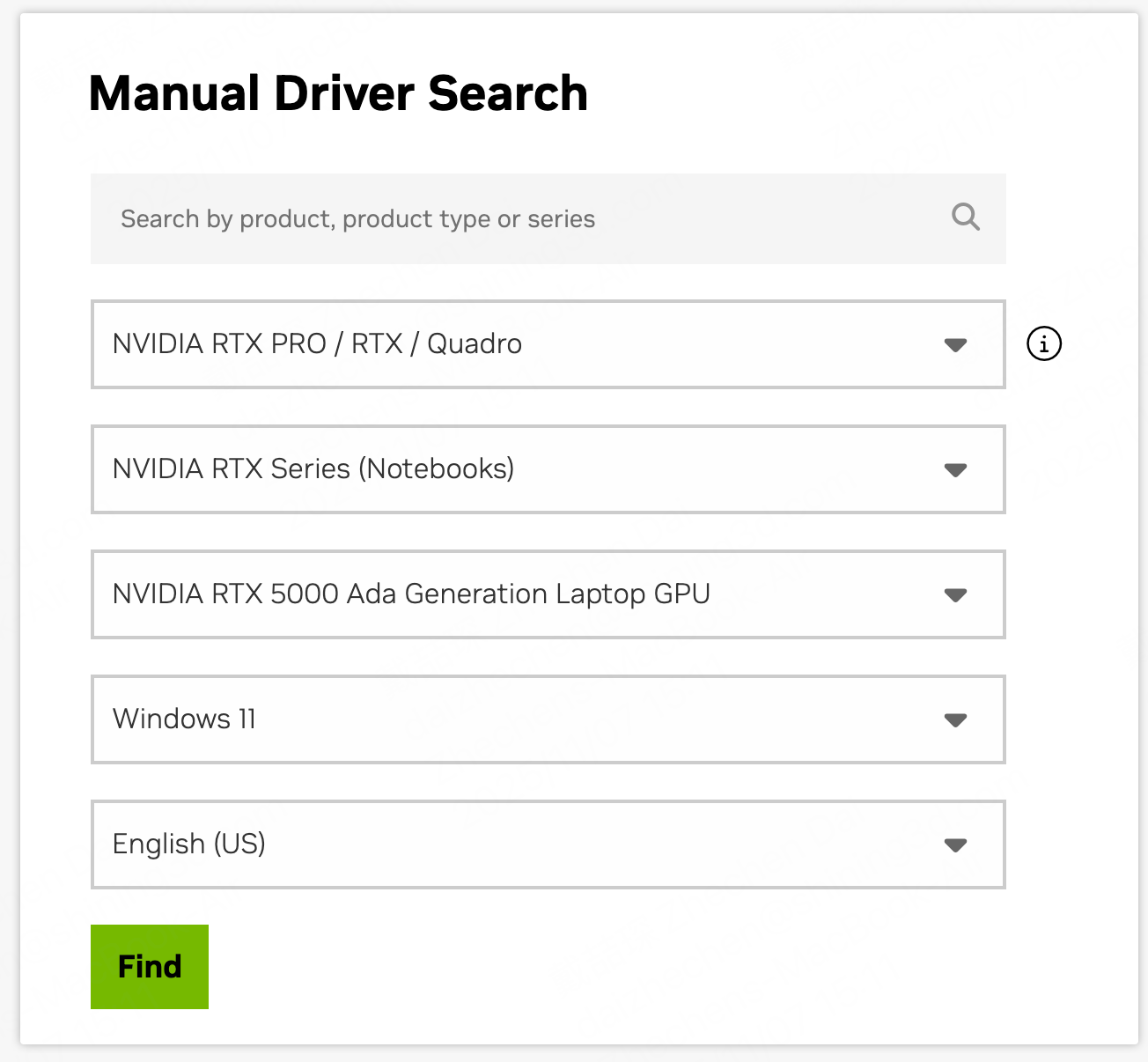
Task: Open the Windows 11 operating system dropdown
Action: [x=548, y=719]
